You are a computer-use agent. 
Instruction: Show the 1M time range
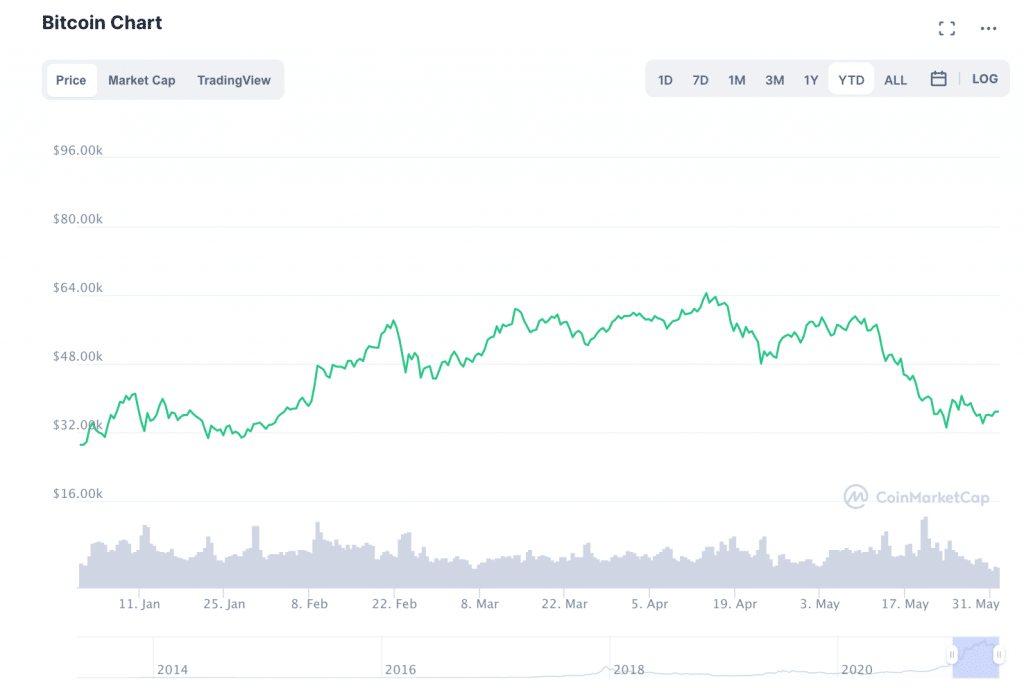point(737,80)
